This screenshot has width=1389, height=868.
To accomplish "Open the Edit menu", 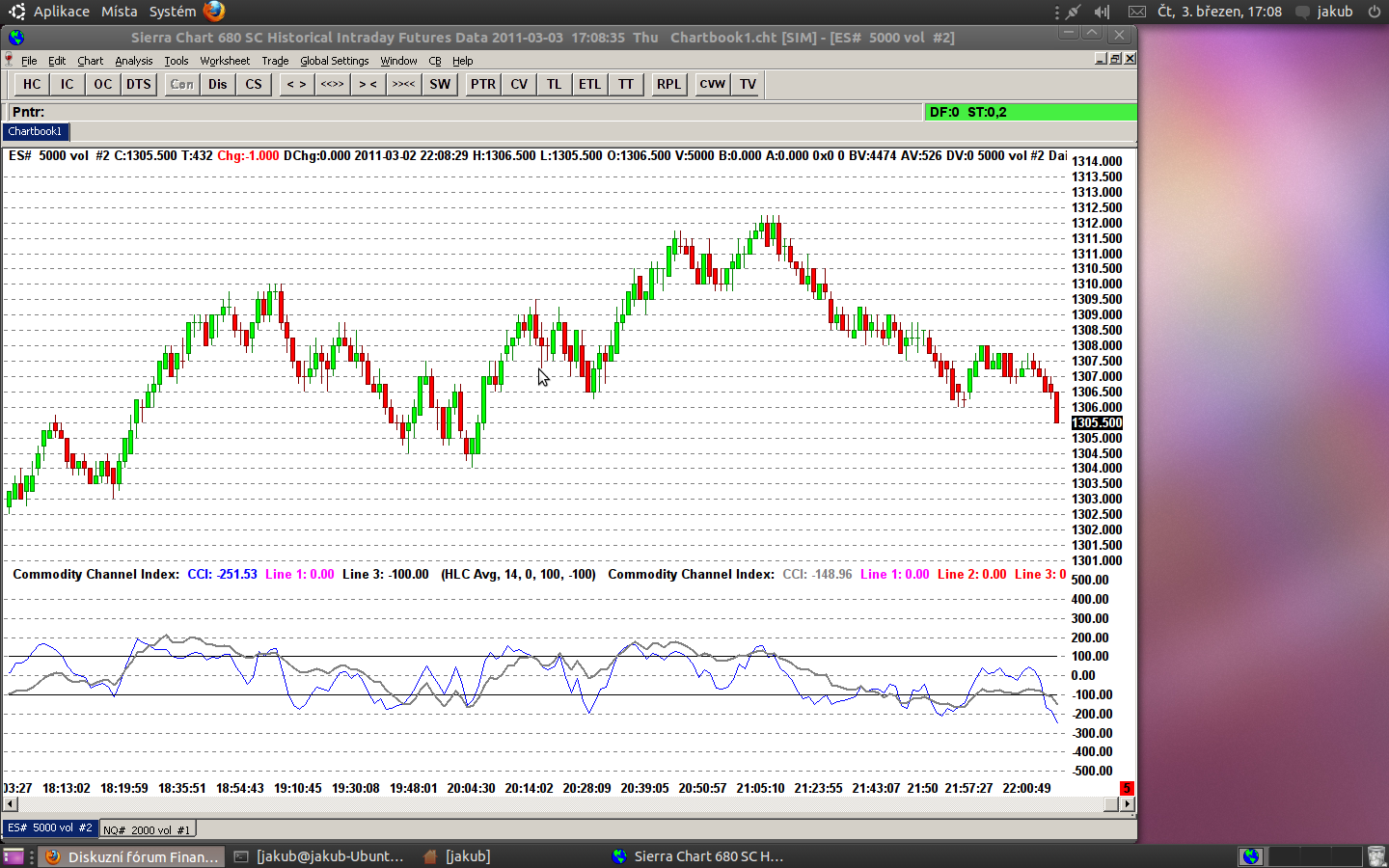I will 57,61.
